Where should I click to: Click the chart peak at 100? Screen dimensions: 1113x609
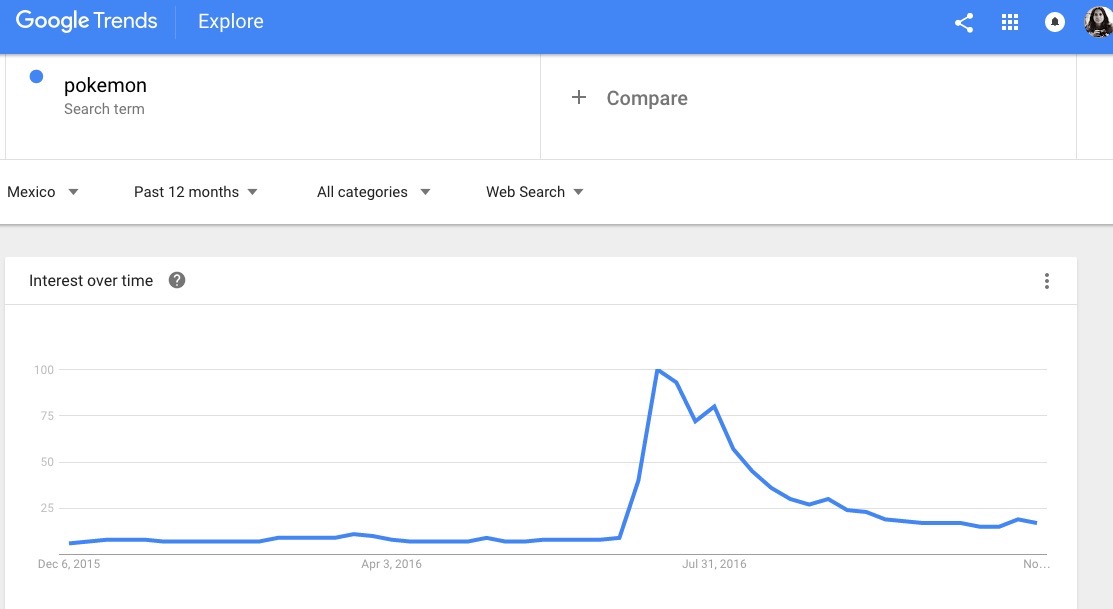(x=658, y=370)
